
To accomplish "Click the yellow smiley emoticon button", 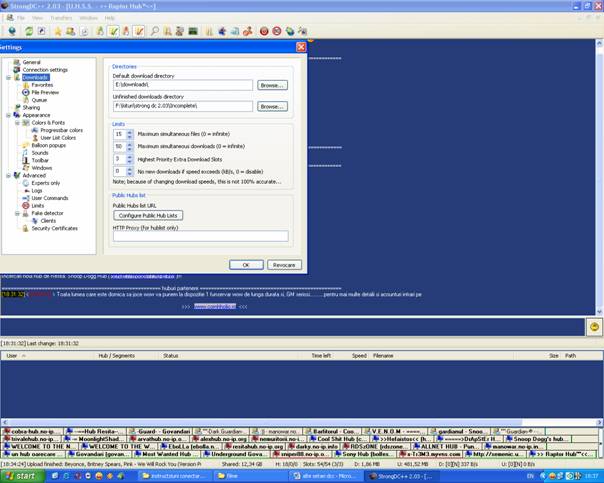I will point(594,327).
